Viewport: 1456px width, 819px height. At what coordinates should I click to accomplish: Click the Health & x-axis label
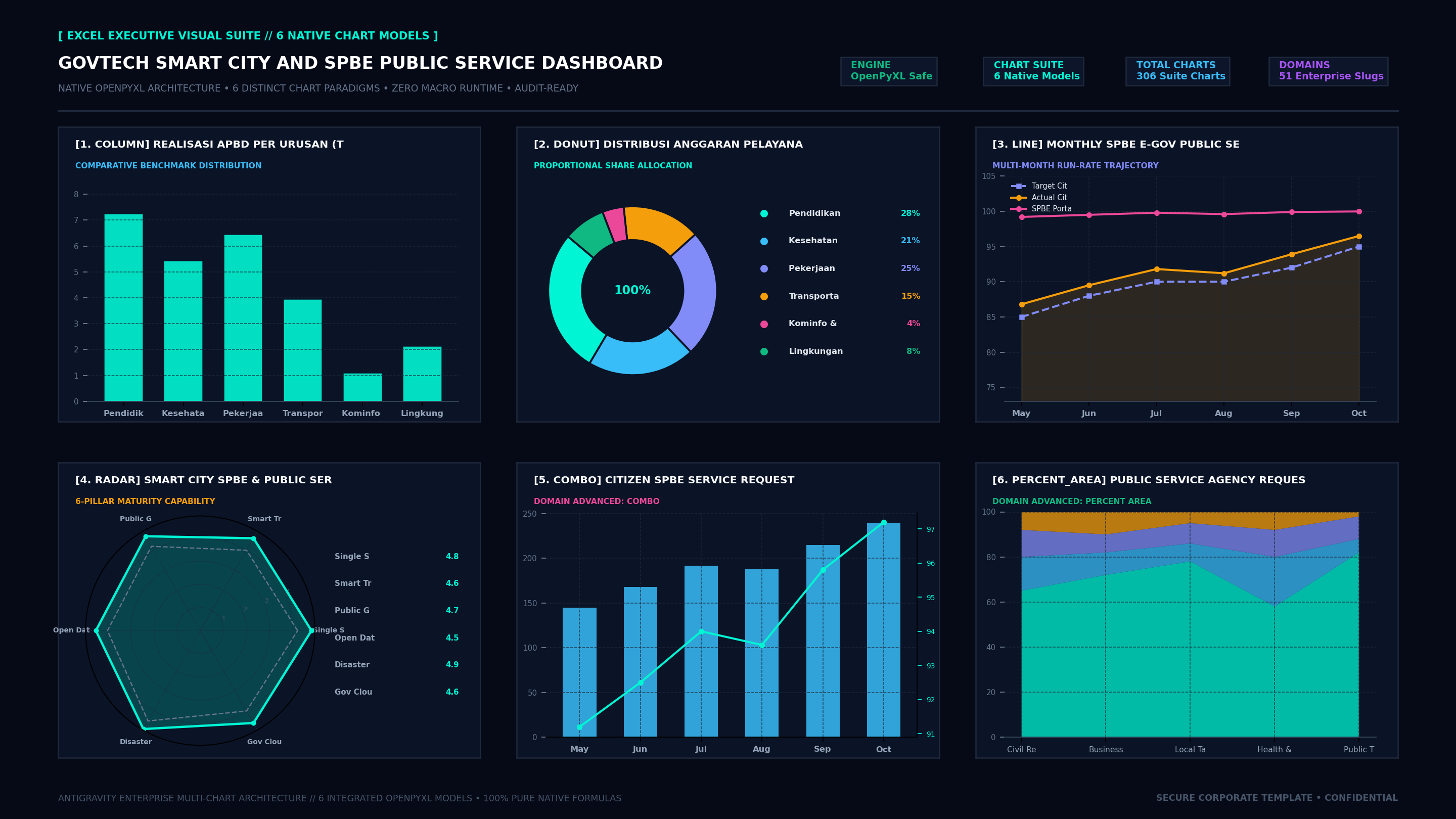[x=1274, y=750]
